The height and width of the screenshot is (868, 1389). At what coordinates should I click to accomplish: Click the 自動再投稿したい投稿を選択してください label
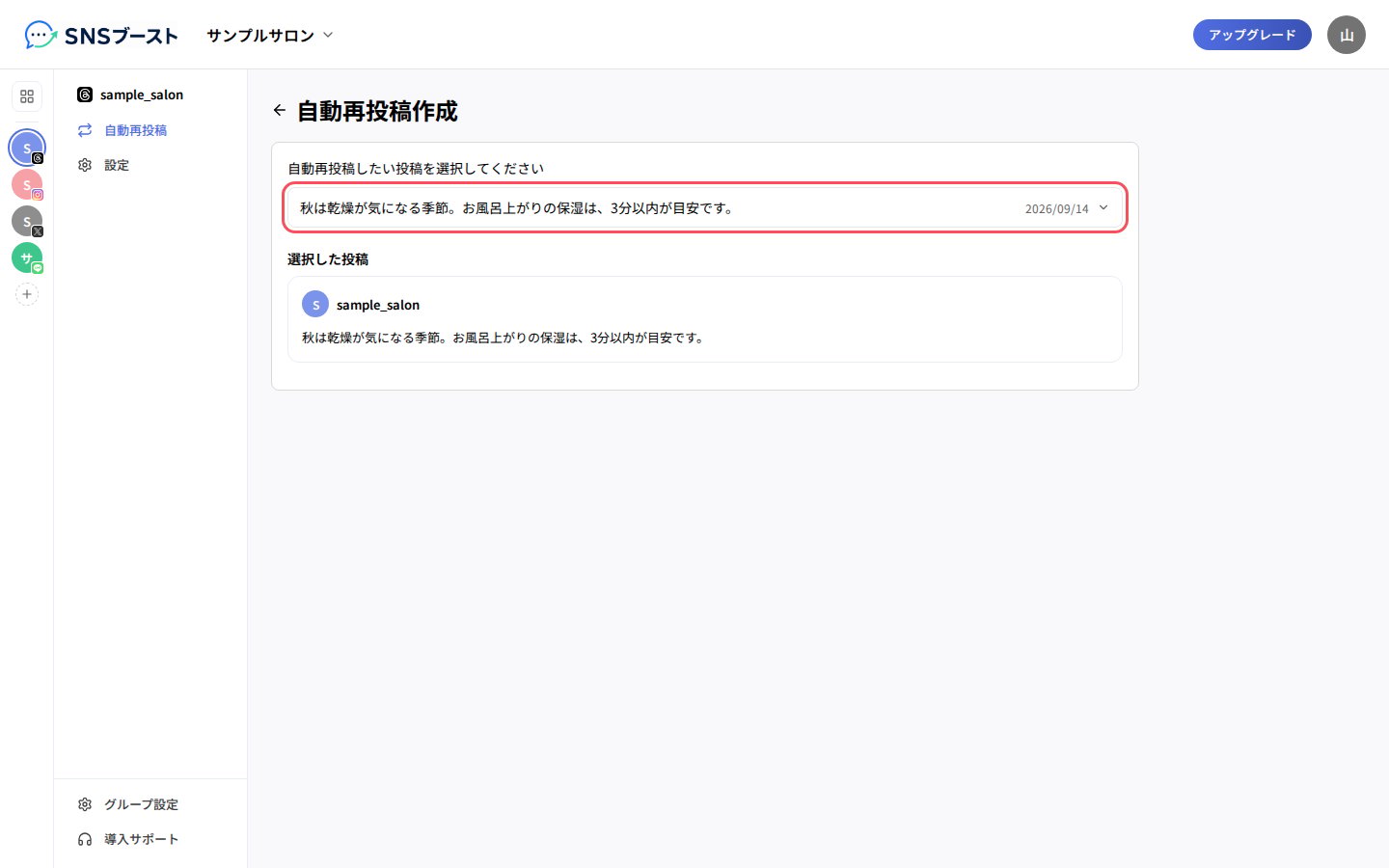[416, 168]
